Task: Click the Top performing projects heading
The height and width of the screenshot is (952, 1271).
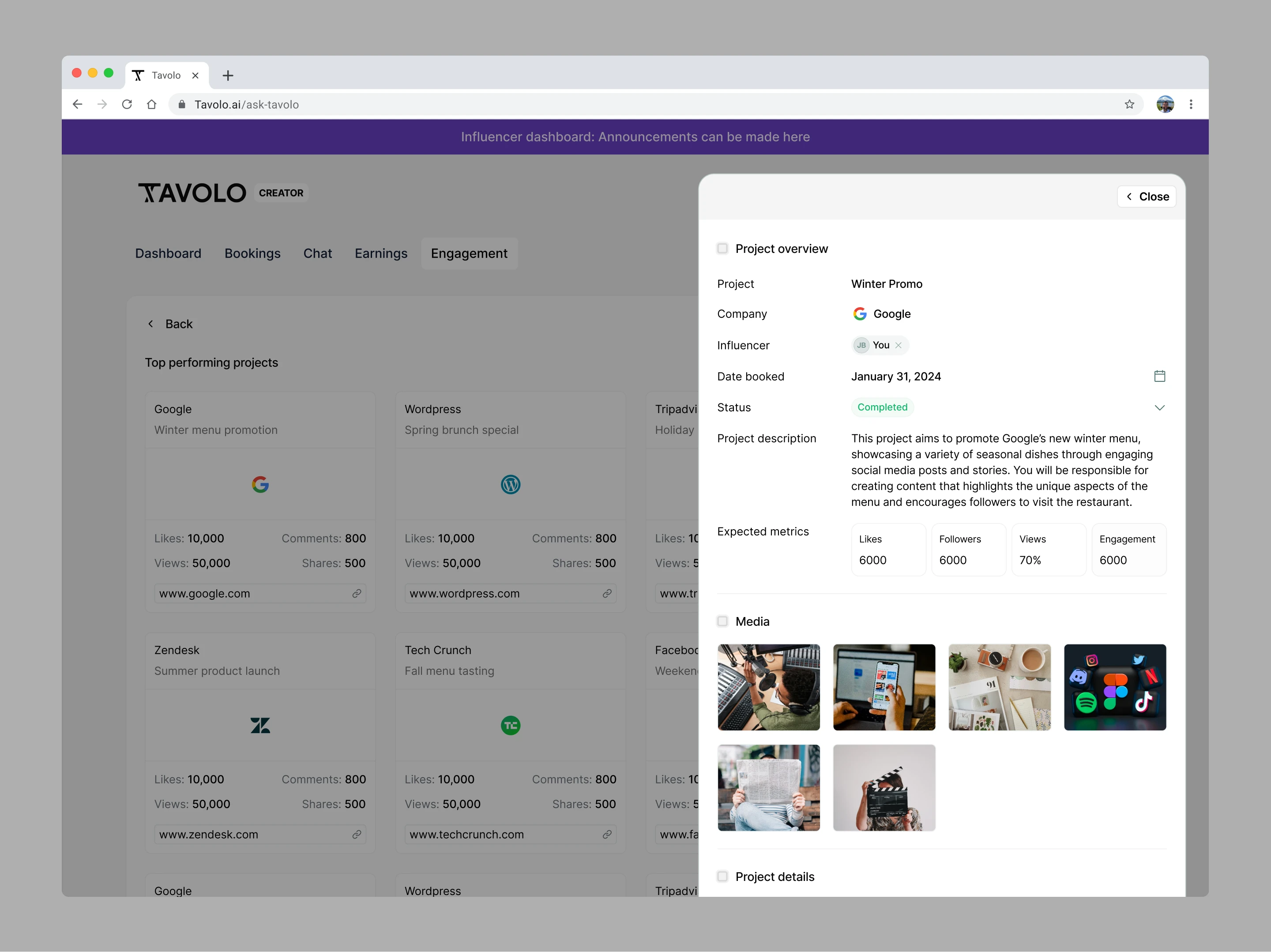Action: point(211,362)
